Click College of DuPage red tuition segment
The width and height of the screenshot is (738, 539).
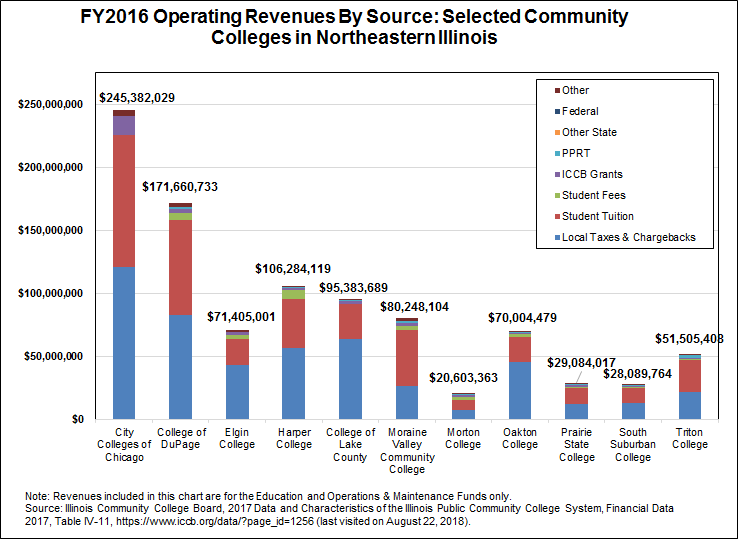pos(181,268)
